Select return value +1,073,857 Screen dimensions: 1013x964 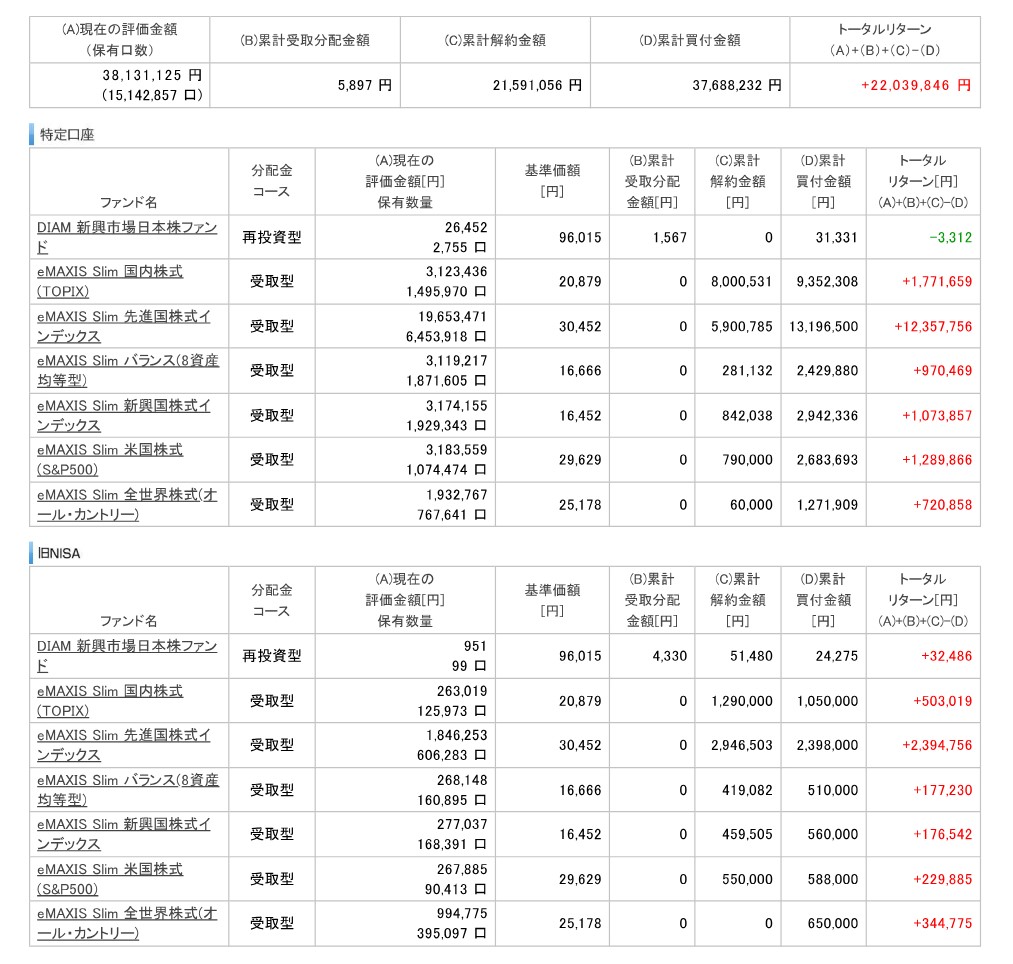[x=937, y=416]
